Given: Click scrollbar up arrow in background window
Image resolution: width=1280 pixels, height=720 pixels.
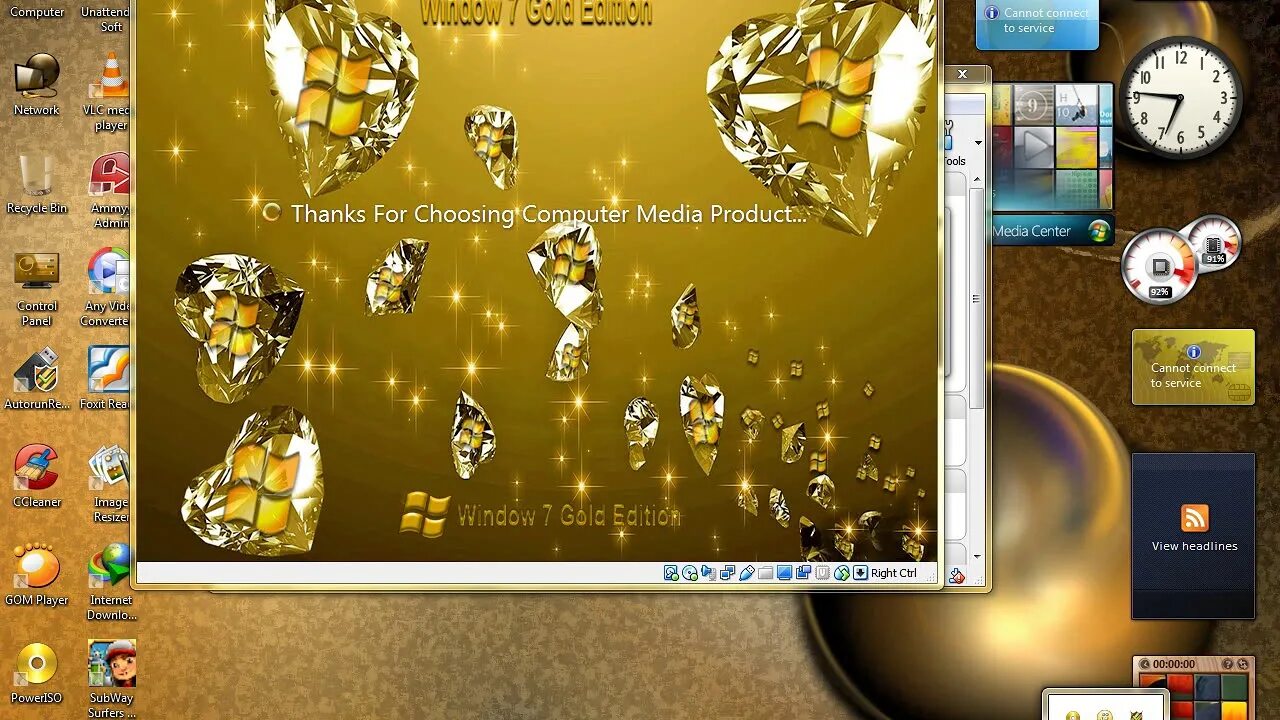Looking at the screenshot, I should [977, 181].
